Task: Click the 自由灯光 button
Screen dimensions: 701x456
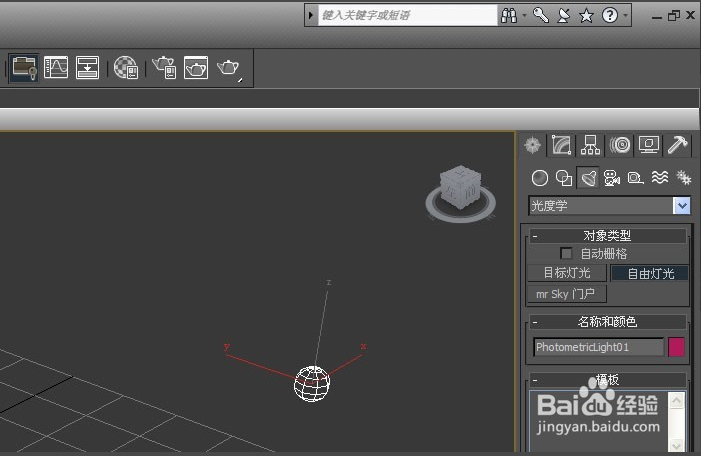Action: click(650, 273)
